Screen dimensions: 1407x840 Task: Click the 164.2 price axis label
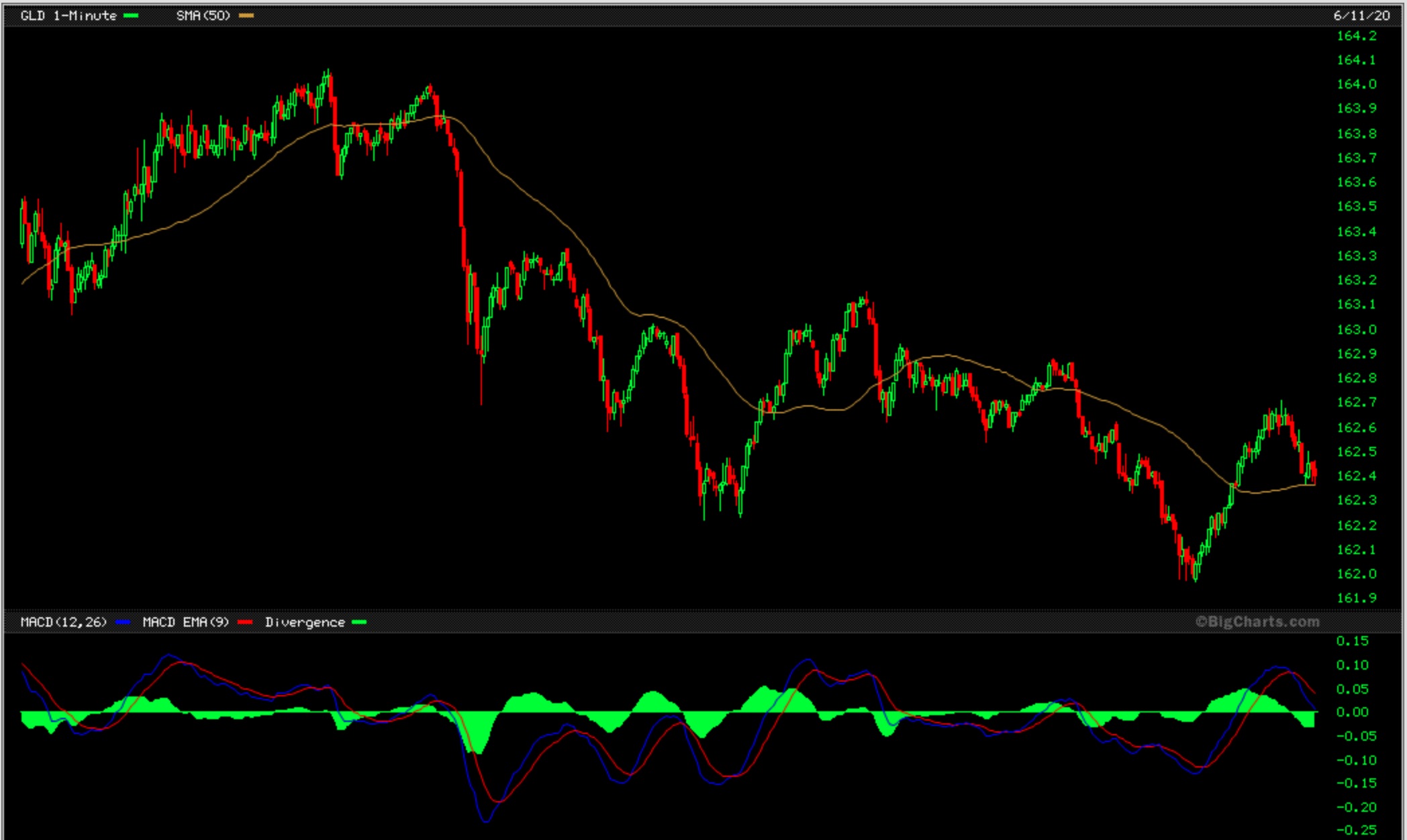coord(1356,36)
